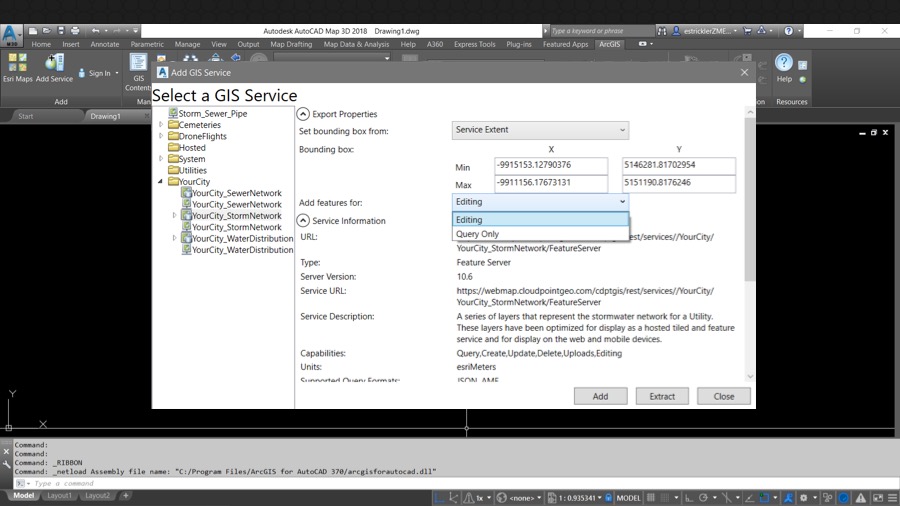Open the Home ribbon tab
The image size is (900, 506).
pyautogui.click(x=41, y=44)
